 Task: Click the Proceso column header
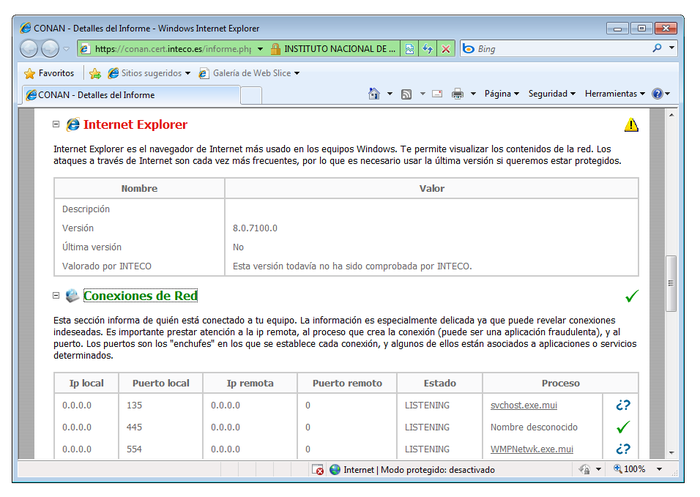(x=561, y=383)
